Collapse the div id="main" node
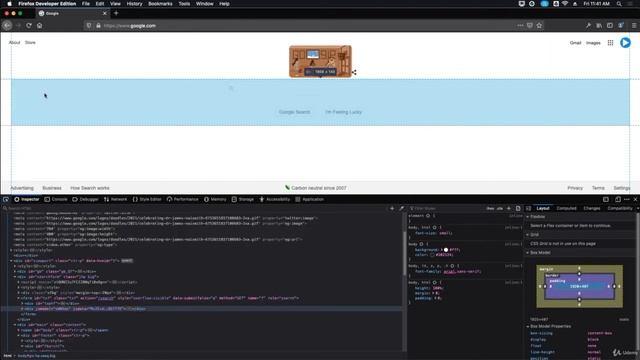 click(15, 325)
